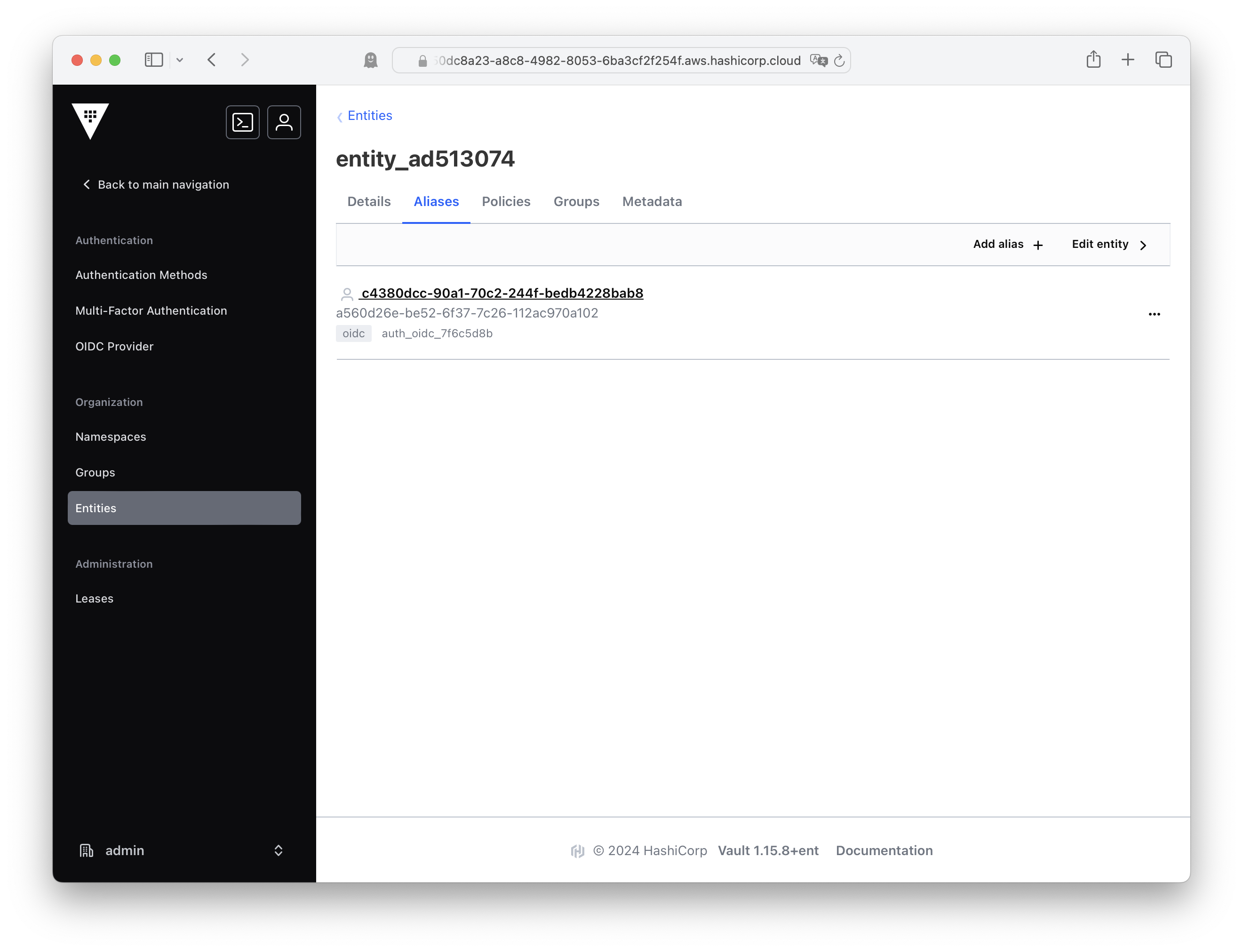Expand sidebar tab group dropdown chevron

click(180, 60)
